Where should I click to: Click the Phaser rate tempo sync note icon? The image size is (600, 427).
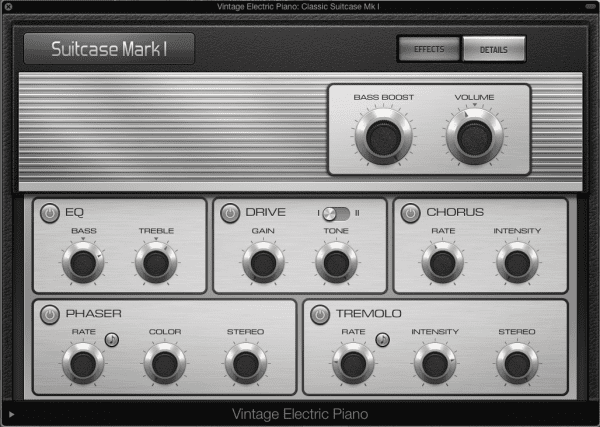click(111, 339)
